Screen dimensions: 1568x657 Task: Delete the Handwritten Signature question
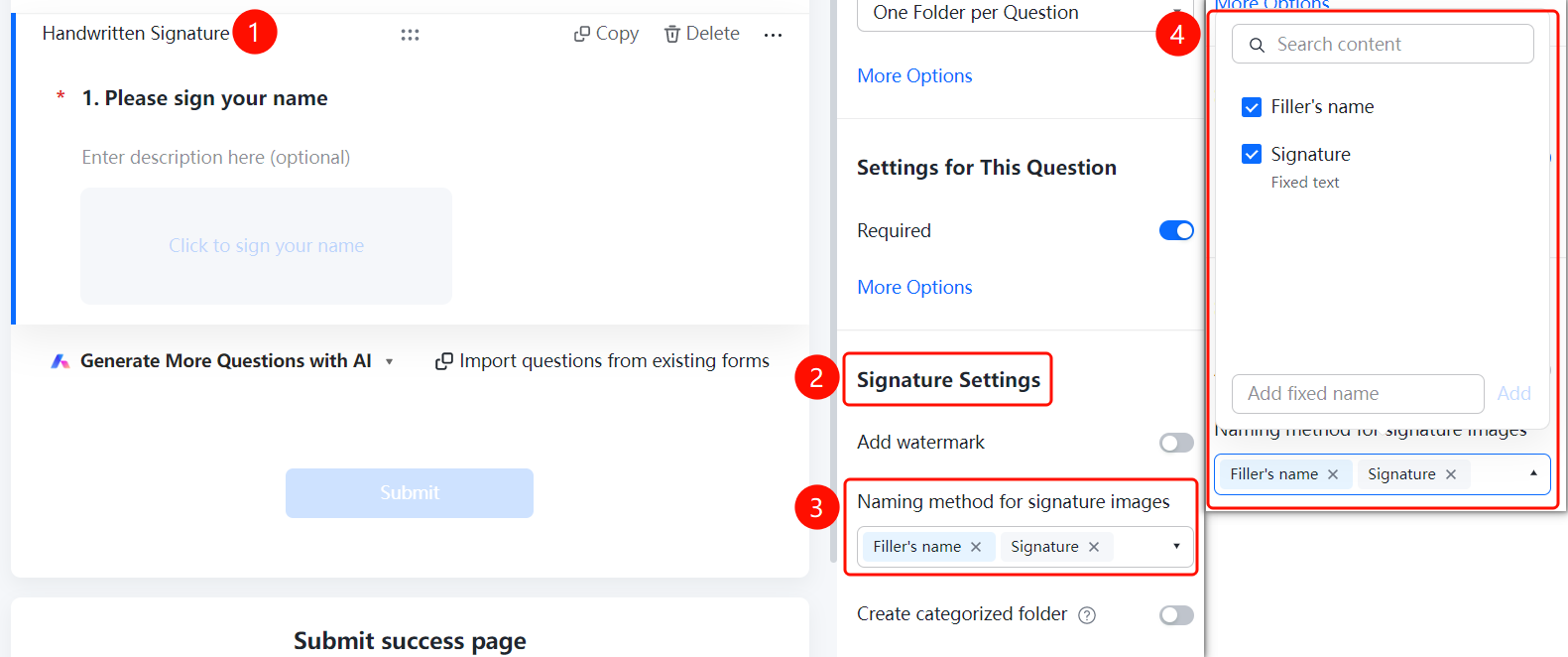(x=701, y=34)
